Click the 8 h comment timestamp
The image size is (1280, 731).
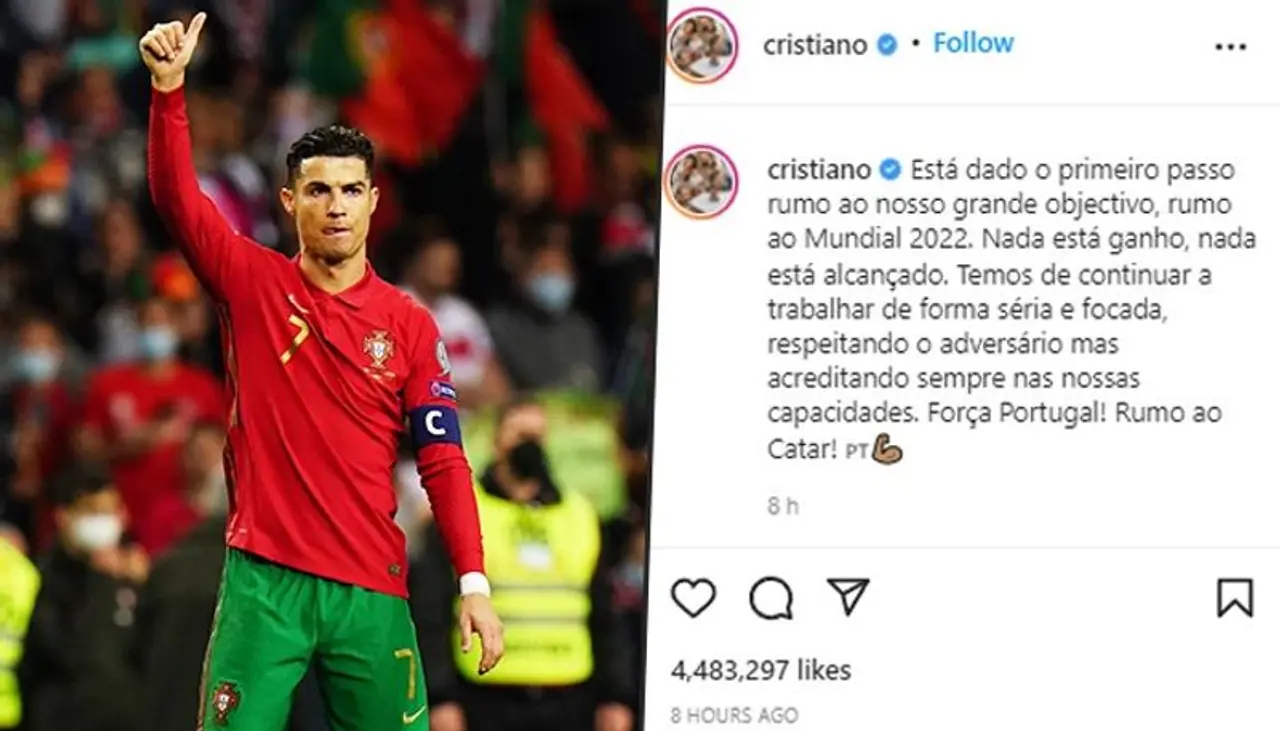783,506
